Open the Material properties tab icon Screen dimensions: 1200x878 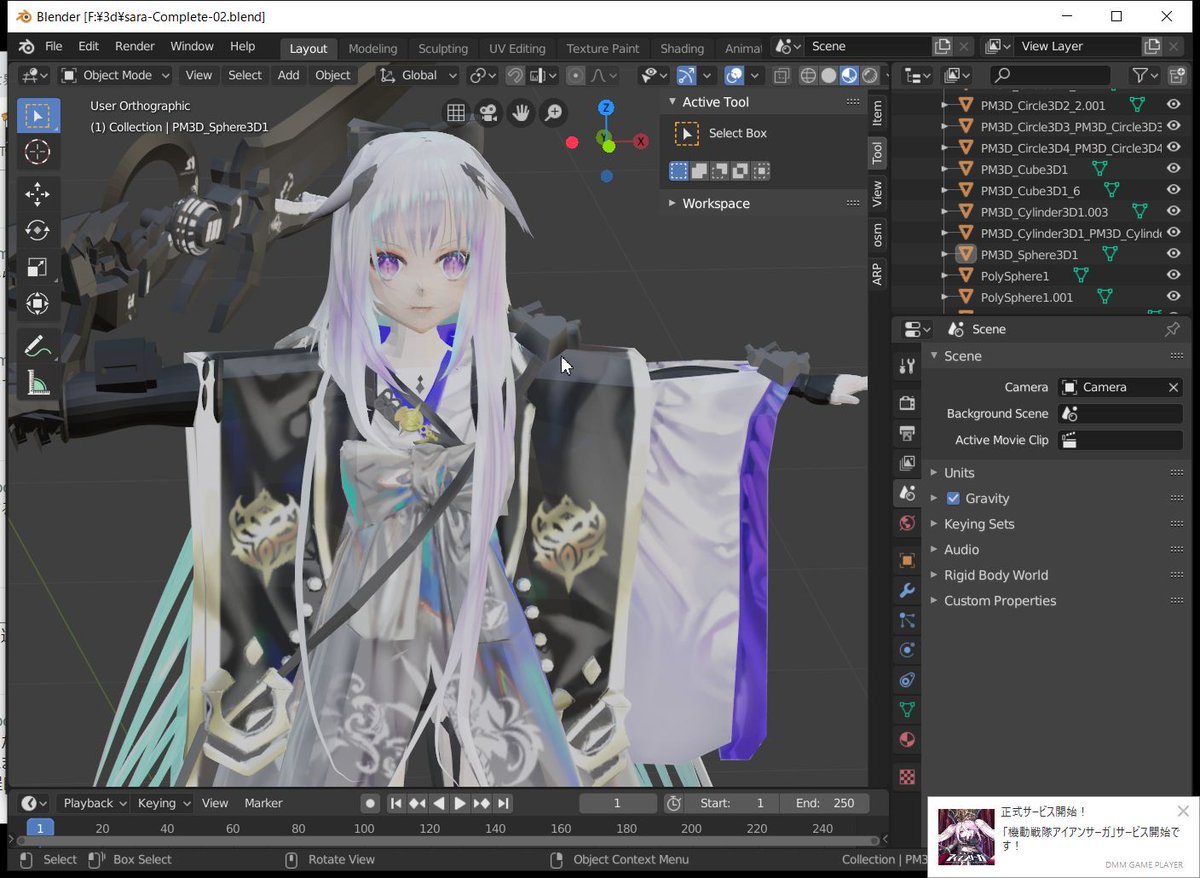pyautogui.click(x=907, y=740)
